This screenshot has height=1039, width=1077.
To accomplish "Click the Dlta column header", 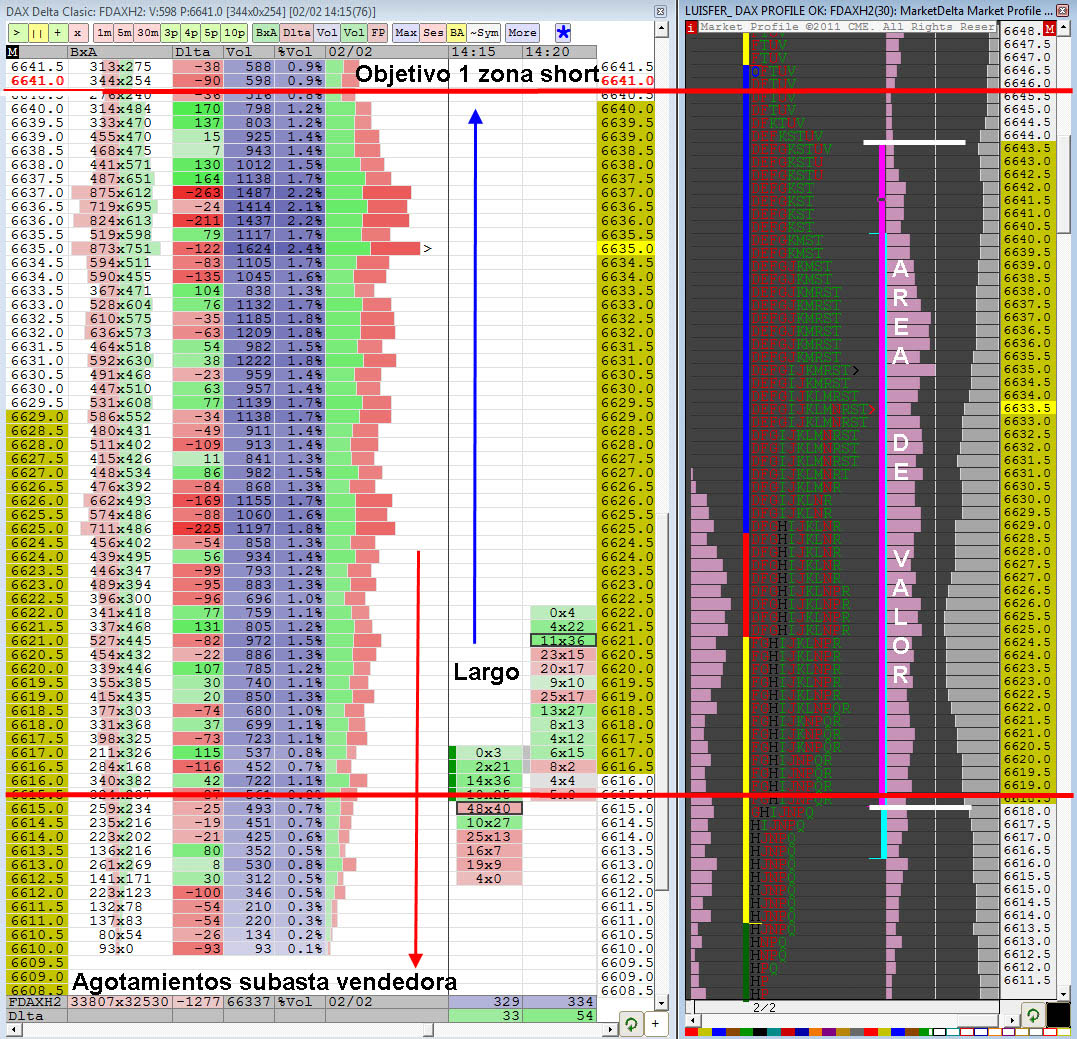I will pyautogui.click(x=198, y=52).
